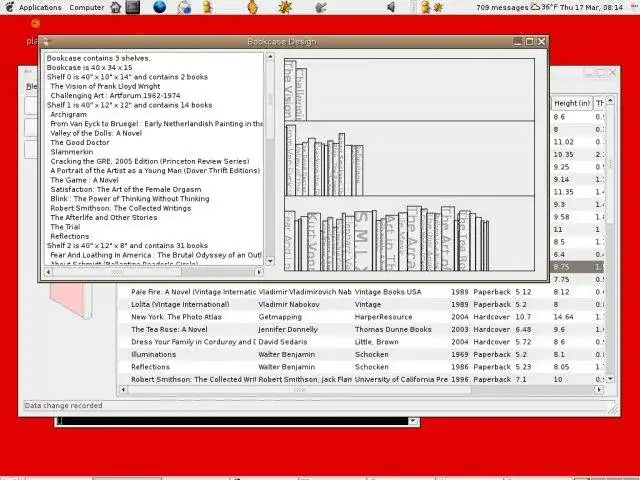Launch the terminal icon in top panel
640x480 pixels.
click(133, 7)
